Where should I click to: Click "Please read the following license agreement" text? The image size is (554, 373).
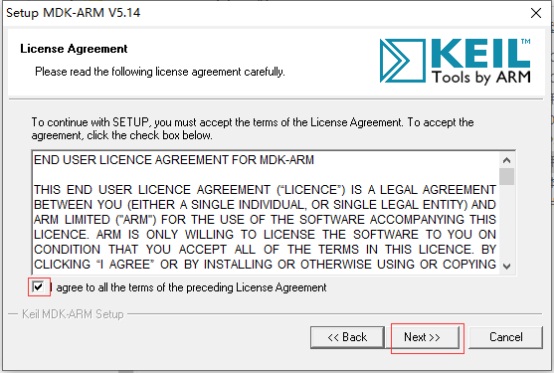[x=160, y=72]
